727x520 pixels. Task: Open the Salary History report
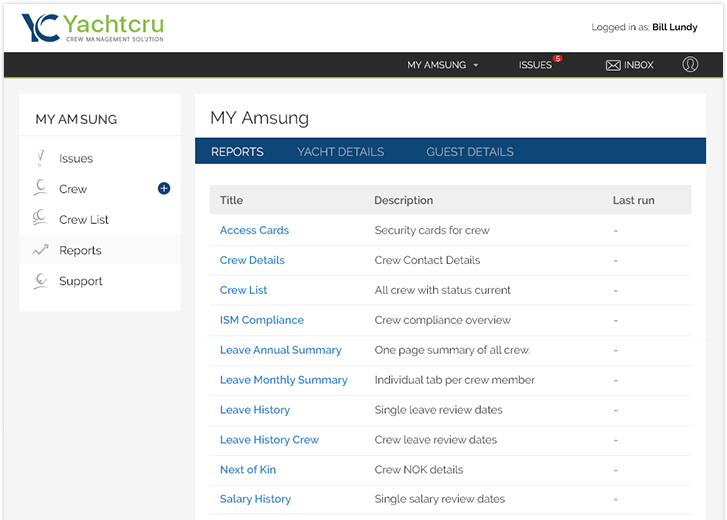point(255,499)
